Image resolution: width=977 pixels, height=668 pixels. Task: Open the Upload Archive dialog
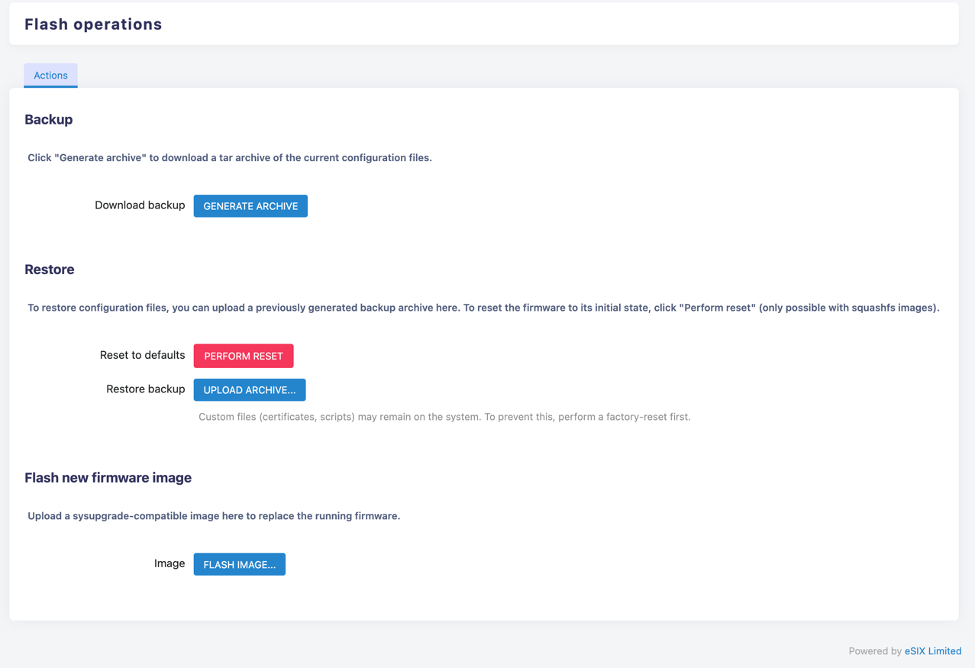pos(249,389)
